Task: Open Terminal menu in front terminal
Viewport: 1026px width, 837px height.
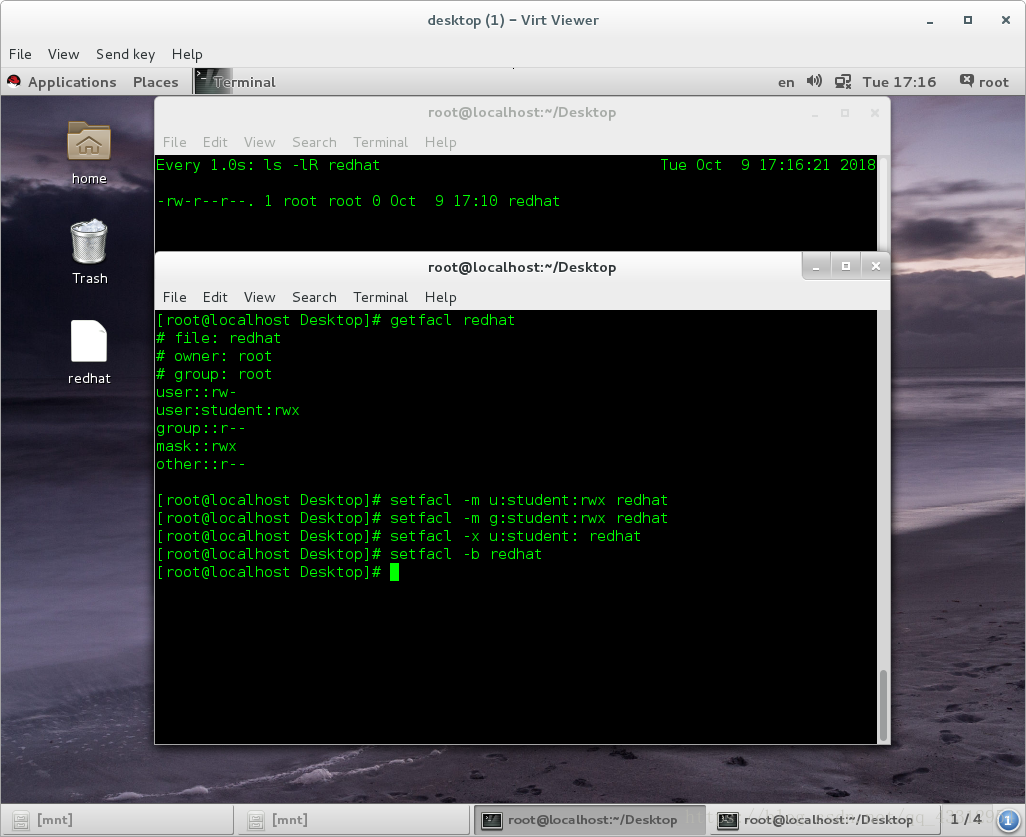Action: [x=381, y=297]
